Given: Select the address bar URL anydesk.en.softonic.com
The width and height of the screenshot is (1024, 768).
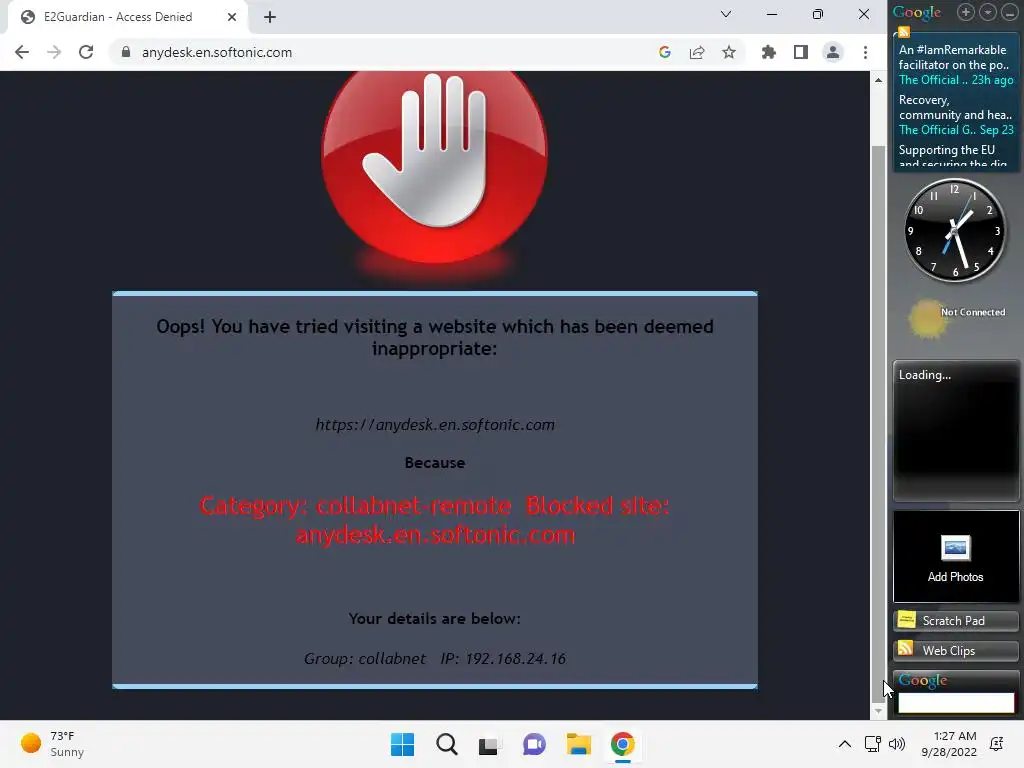Looking at the screenshot, I should (x=217, y=52).
